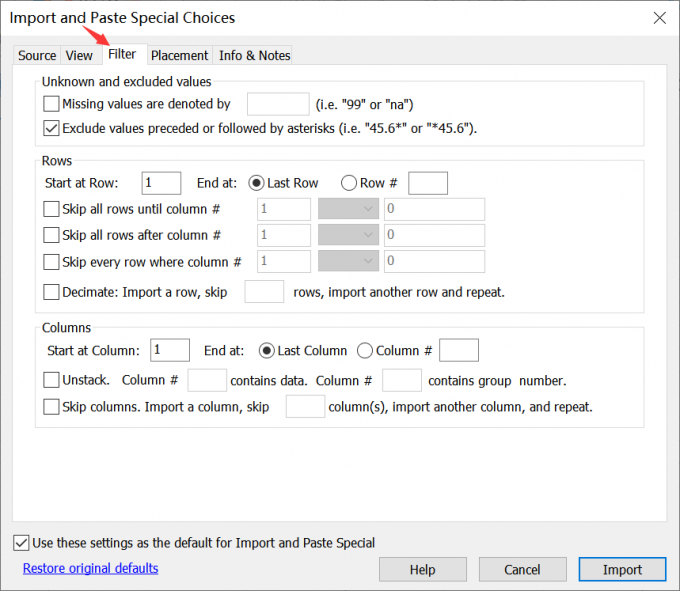The height and width of the screenshot is (591, 680).
Task: Open the Info & Notes tab
Action: [x=254, y=56]
